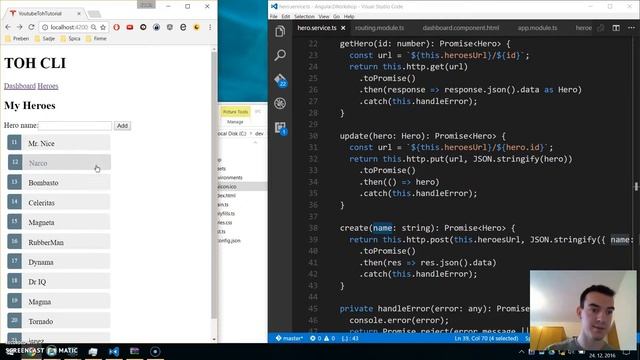640x360 pixels.
Task: Open the Extensions view in VS Code
Action: coord(280,128)
